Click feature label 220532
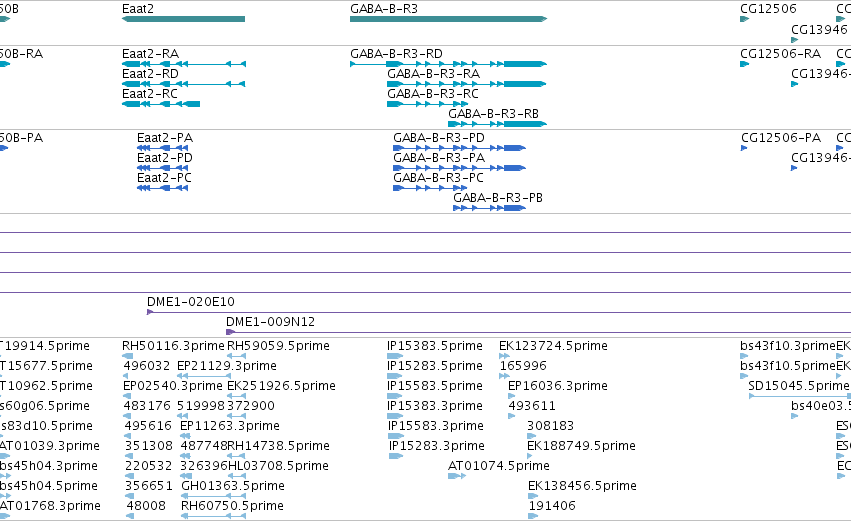851x521 pixels. coord(149,466)
